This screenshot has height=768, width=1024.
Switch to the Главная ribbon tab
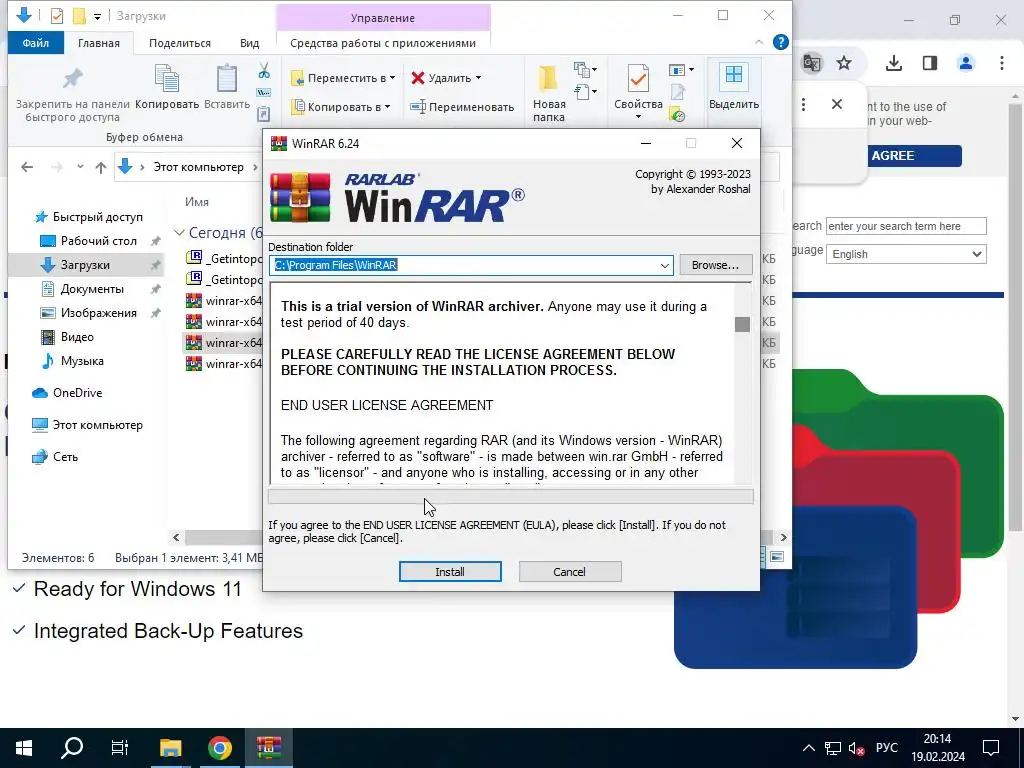(x=99, y=43)
